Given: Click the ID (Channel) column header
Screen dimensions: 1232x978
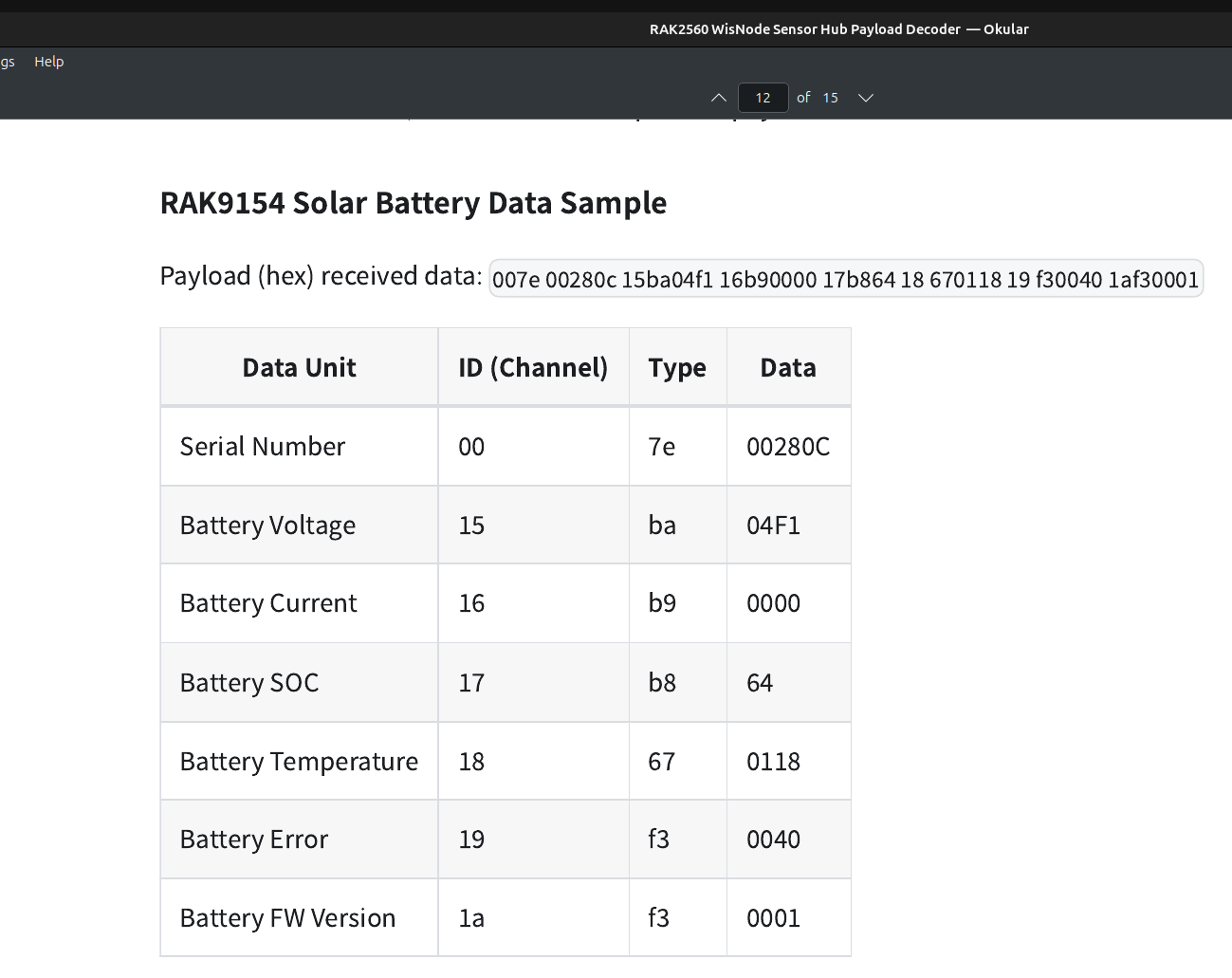Looking at the screenshot, I should point(533,368).
